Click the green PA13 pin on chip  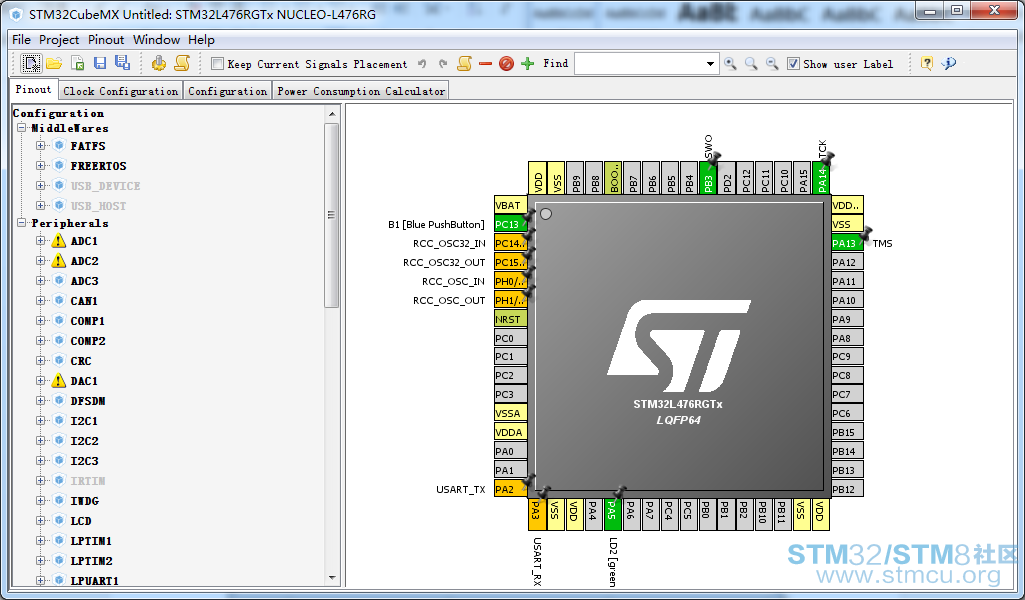tap(847, 243)
